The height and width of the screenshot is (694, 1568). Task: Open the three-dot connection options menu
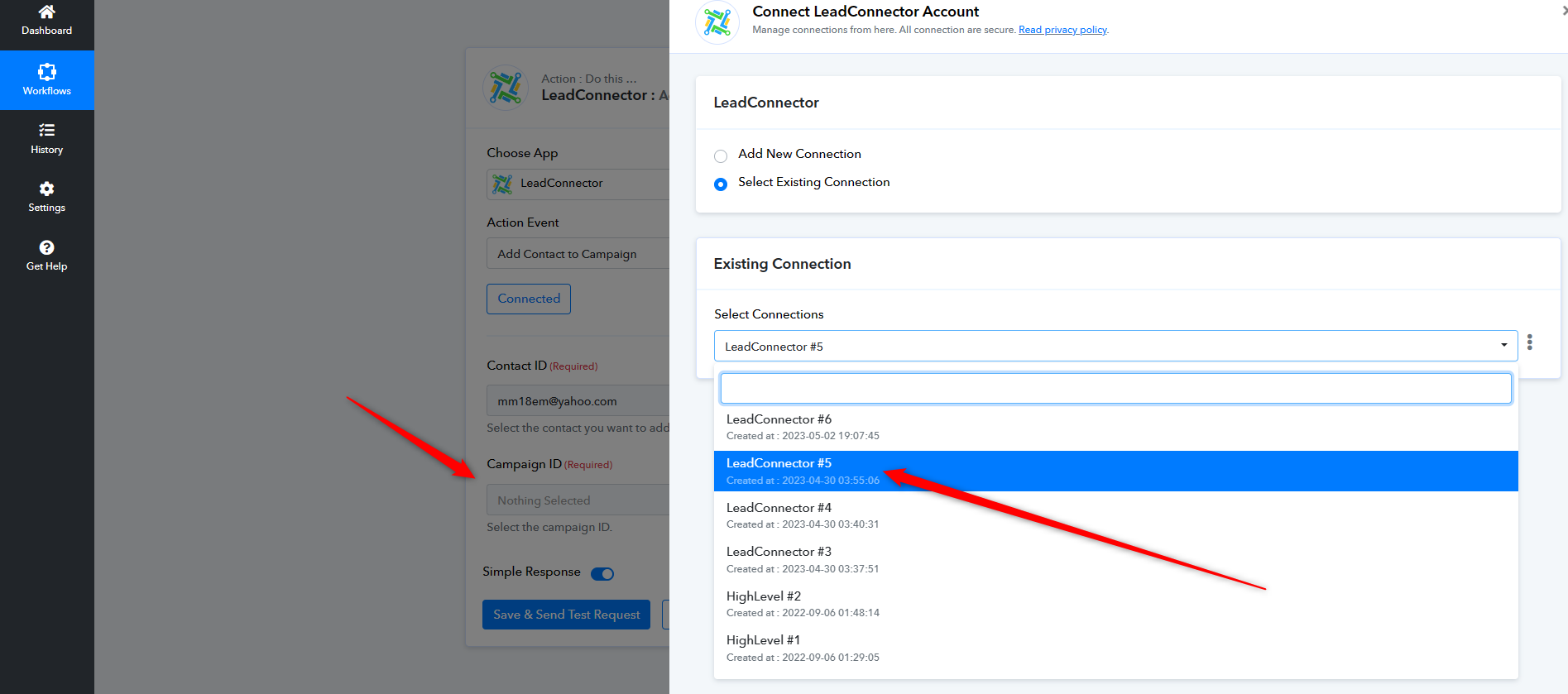click(1530, 342)
